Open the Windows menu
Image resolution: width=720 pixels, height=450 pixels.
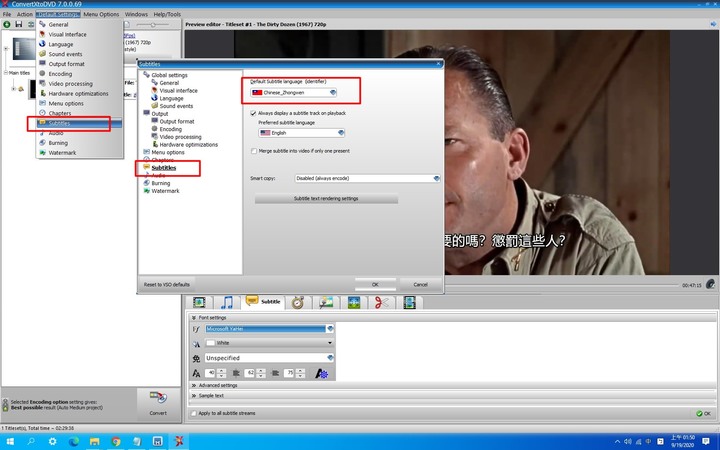point(136,14)
